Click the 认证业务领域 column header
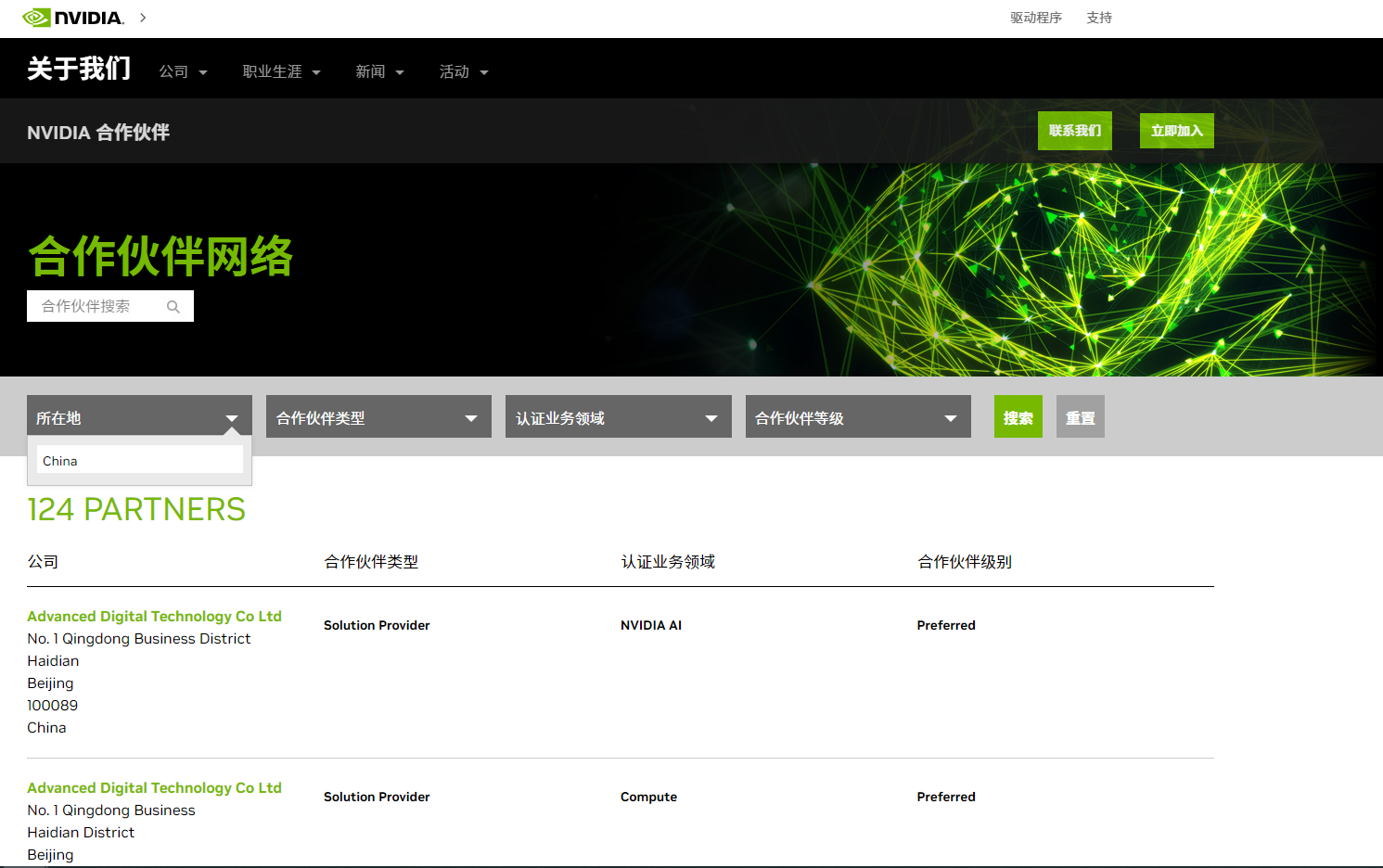Image resolution: width=1383 pixels, height=868 pixels. (x=668, y=562)
